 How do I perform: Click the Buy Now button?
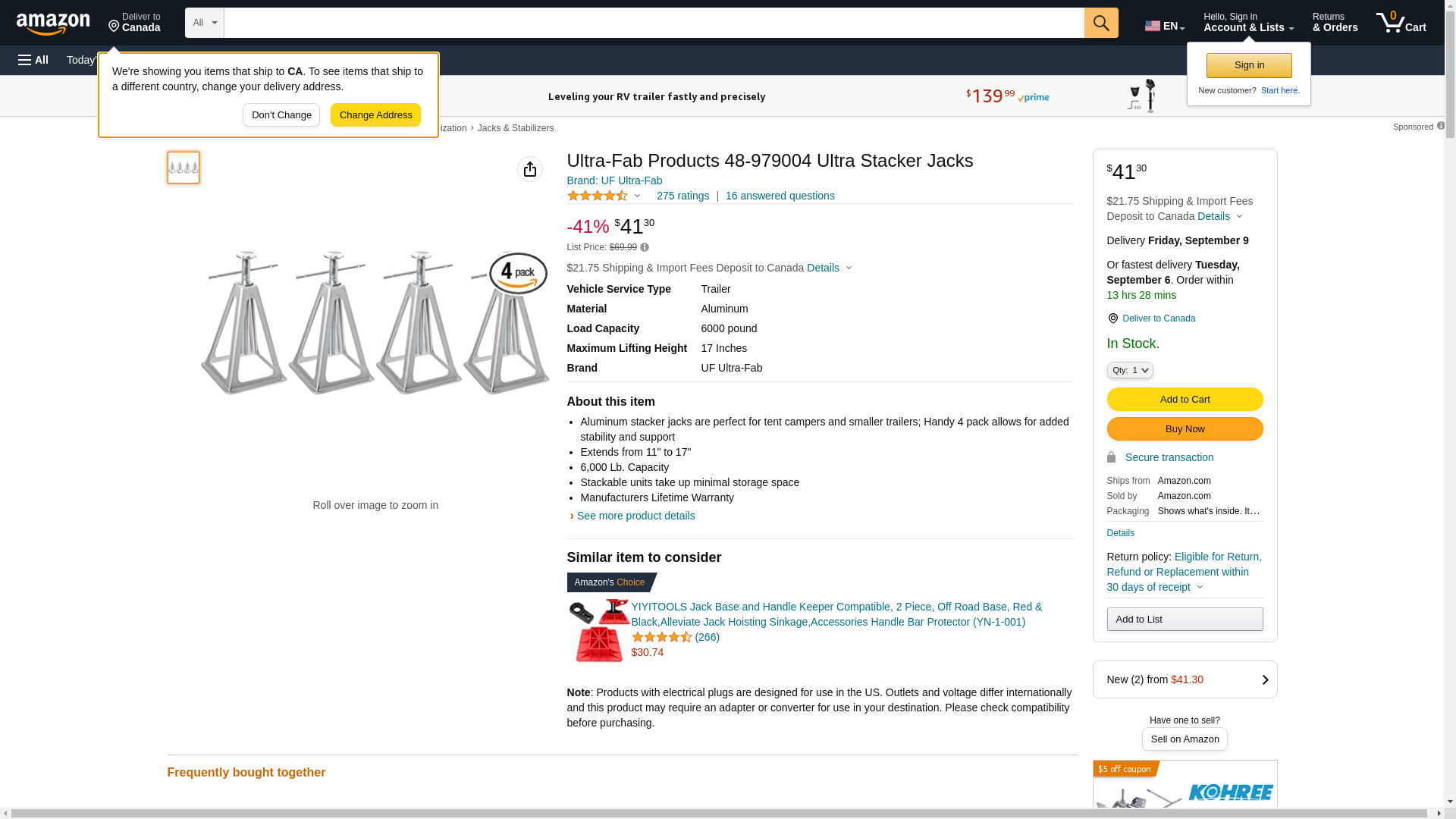tap(1185, 429)
